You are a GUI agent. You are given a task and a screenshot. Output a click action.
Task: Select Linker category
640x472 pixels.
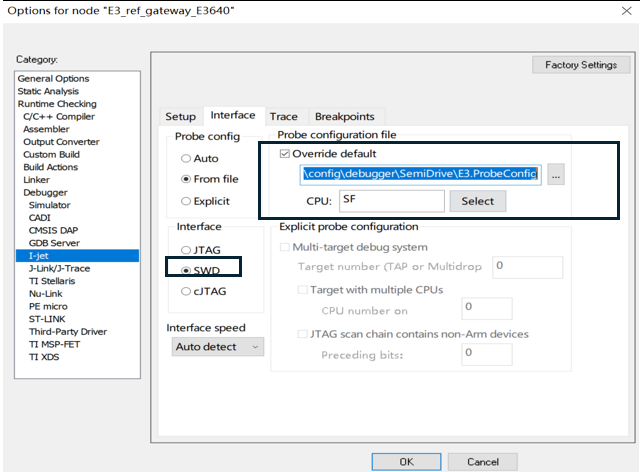click(37, 180)
